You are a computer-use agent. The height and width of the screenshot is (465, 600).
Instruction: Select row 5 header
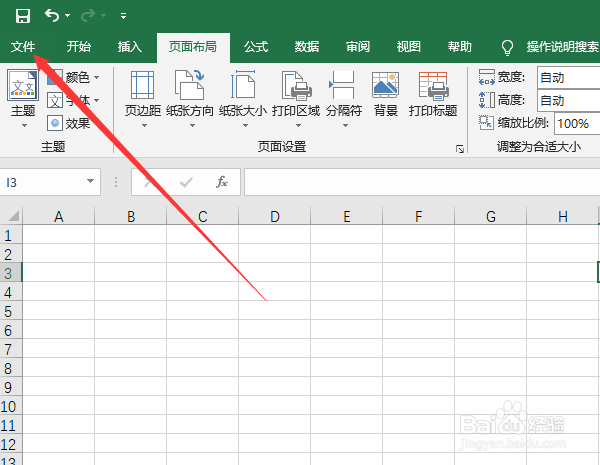click(x=11, y=310)
